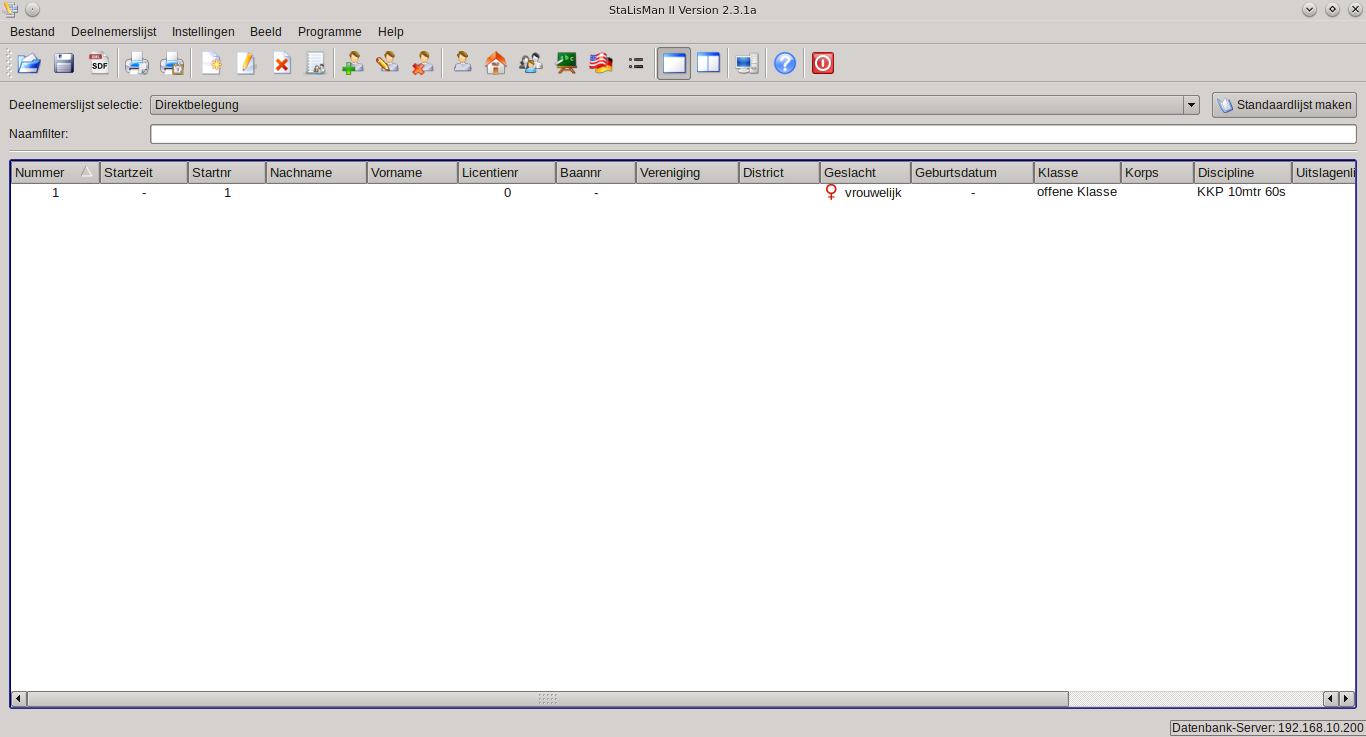Click the save floppy disk icon

(64, 64)
